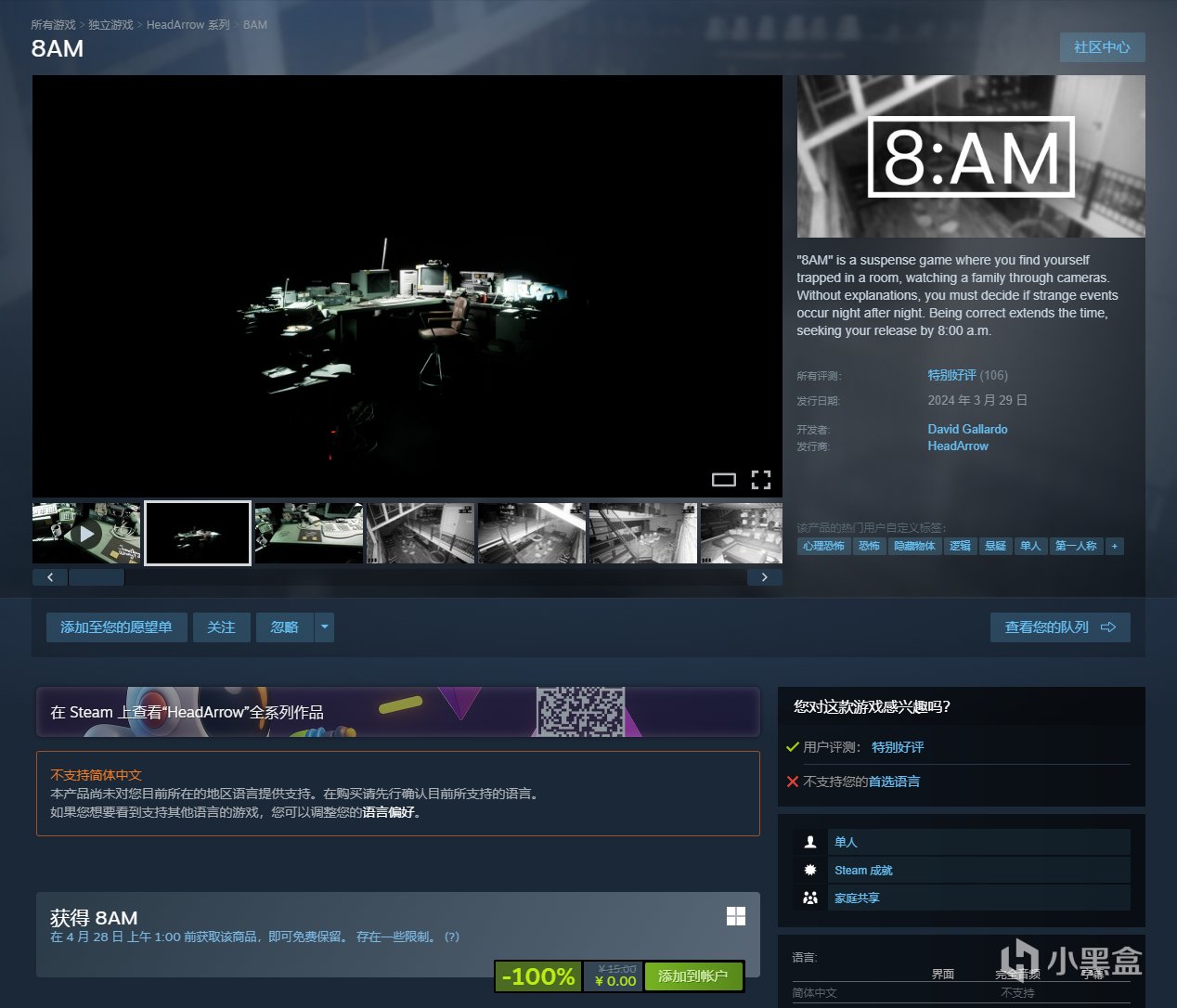Click the right arrow of the thumbnail strip
Screen dimensions: 1177x1008
tap(764, 577)
